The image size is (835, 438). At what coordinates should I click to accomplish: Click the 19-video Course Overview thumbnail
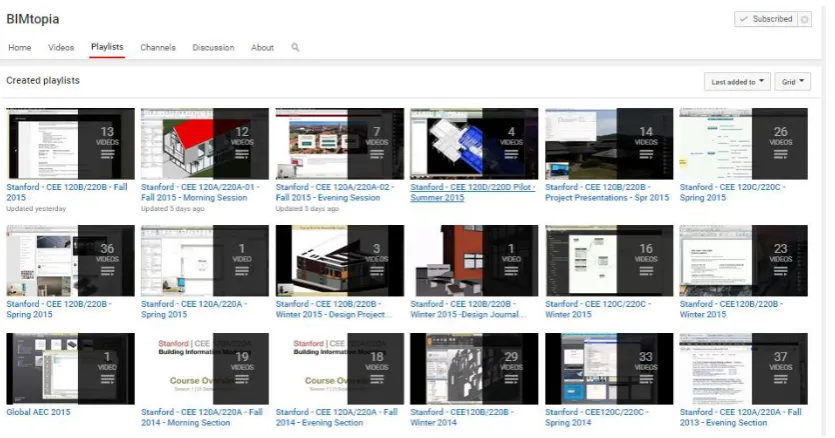tap(205, 369)
